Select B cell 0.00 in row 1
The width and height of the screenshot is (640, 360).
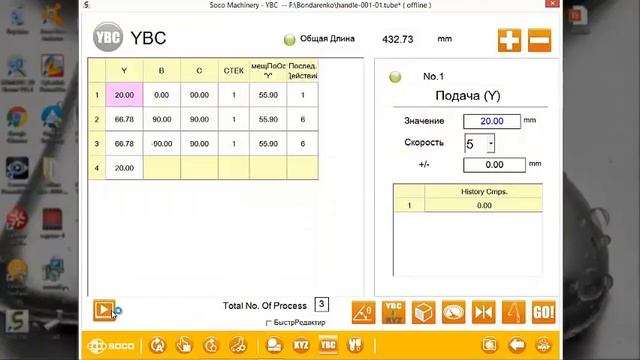point(162,95)
